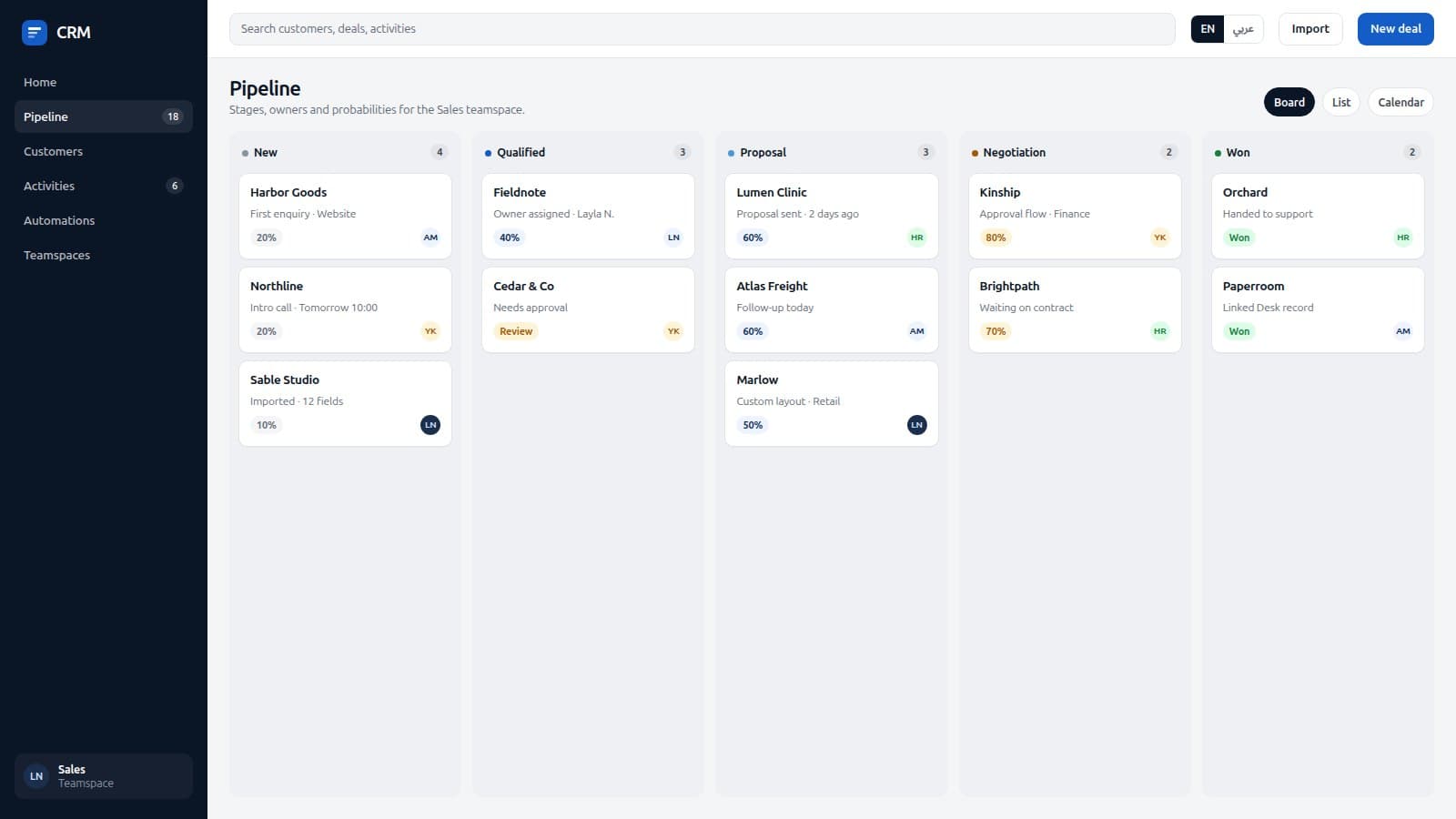Open the Sales teamspace switcher
Screen dimensions: 1456x819
tap(104, 776)
